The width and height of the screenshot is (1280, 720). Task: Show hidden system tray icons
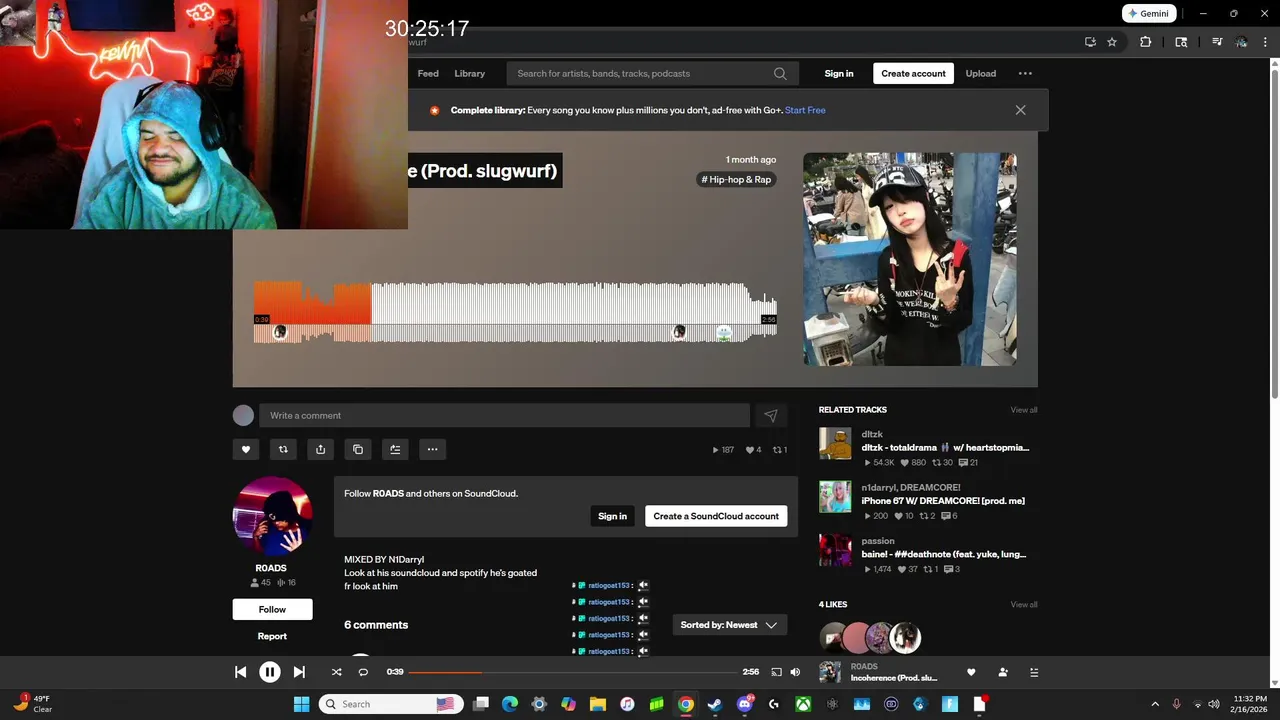[1155, 704]
